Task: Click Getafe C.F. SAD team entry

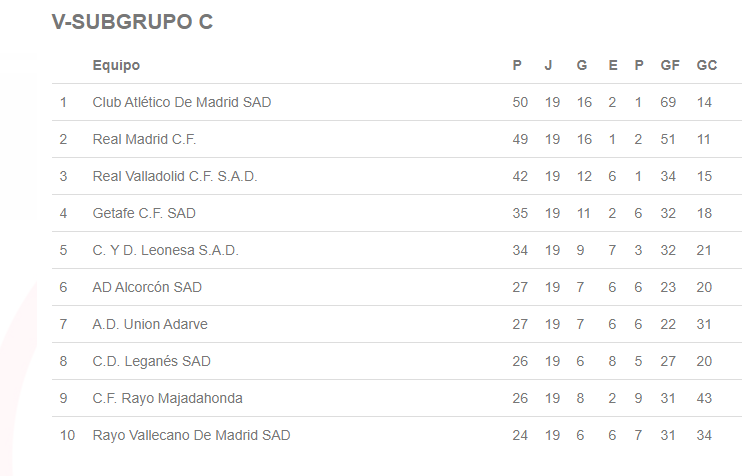Action: click(x=144, y=213)
